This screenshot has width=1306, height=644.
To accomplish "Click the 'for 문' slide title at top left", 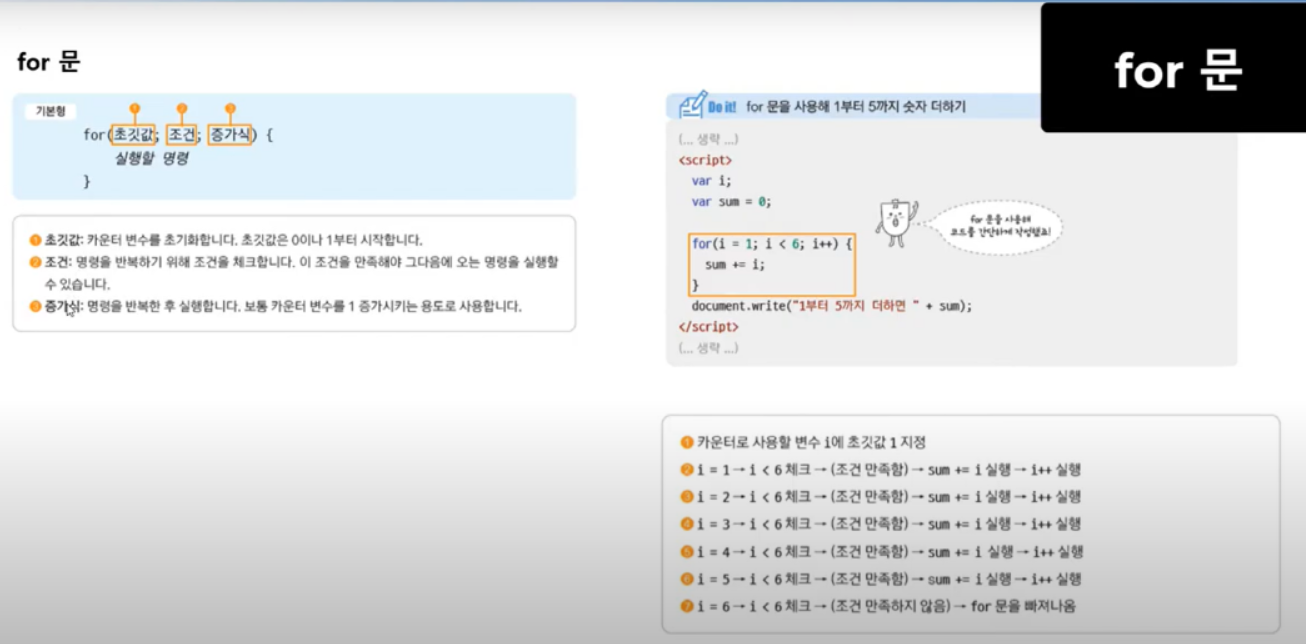I will (x=48, y=62).
